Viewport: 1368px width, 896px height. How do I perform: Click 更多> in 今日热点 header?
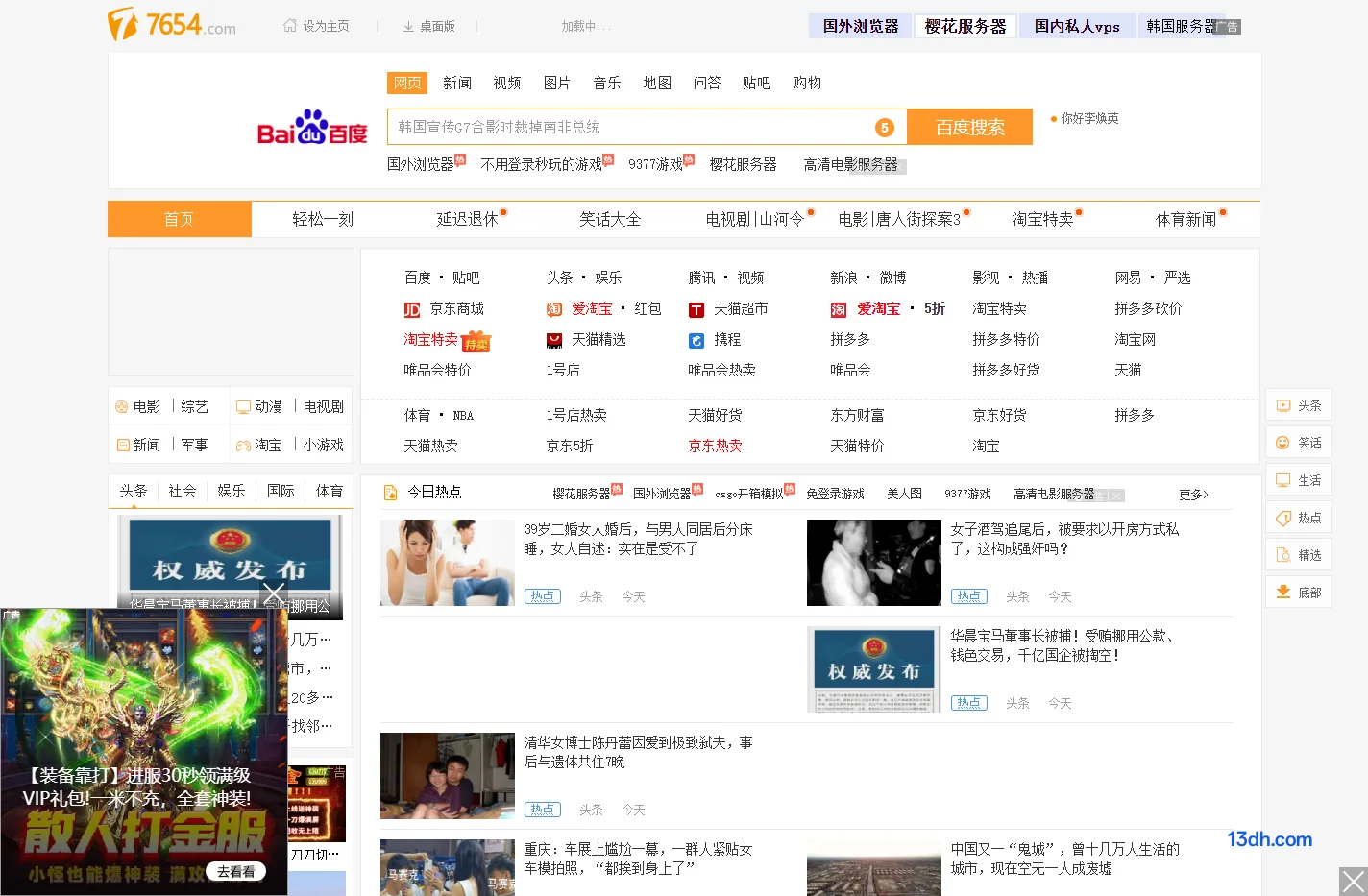point(1194,495)
